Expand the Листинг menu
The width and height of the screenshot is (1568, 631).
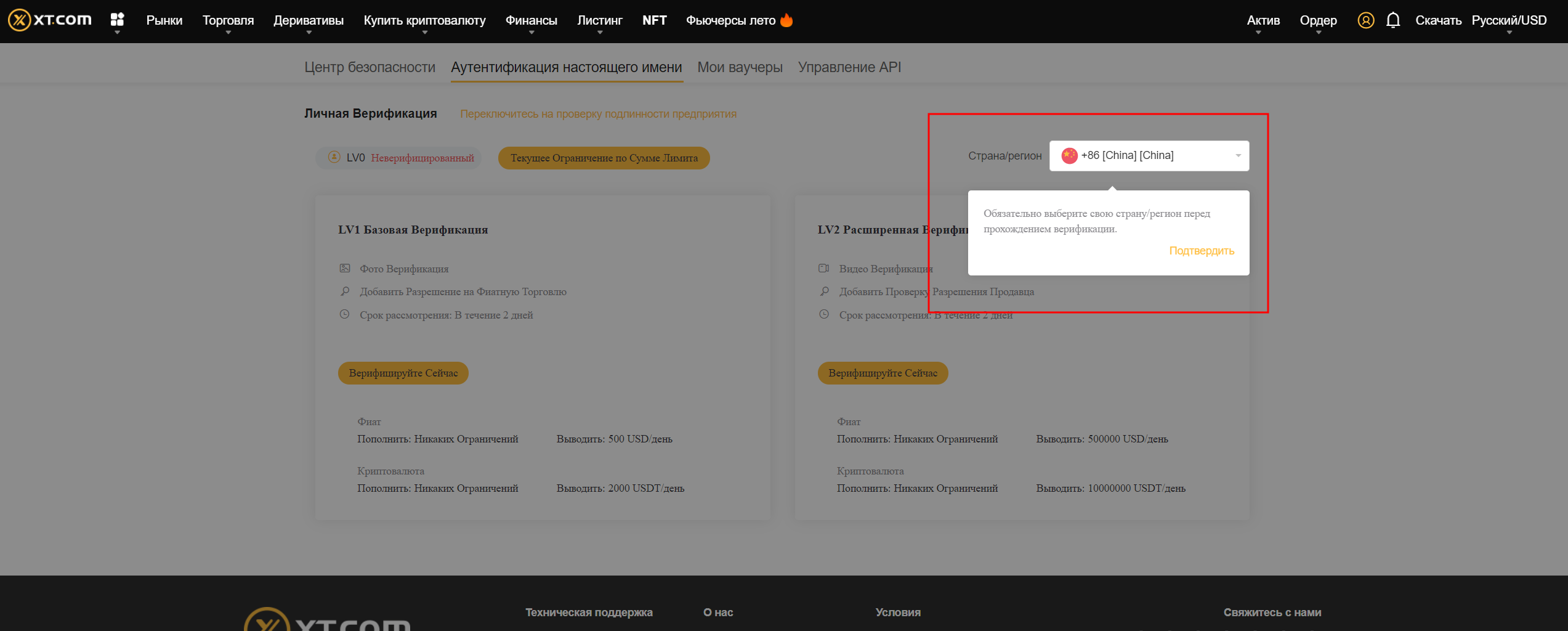pyautogui.click(x=599, y=20)
